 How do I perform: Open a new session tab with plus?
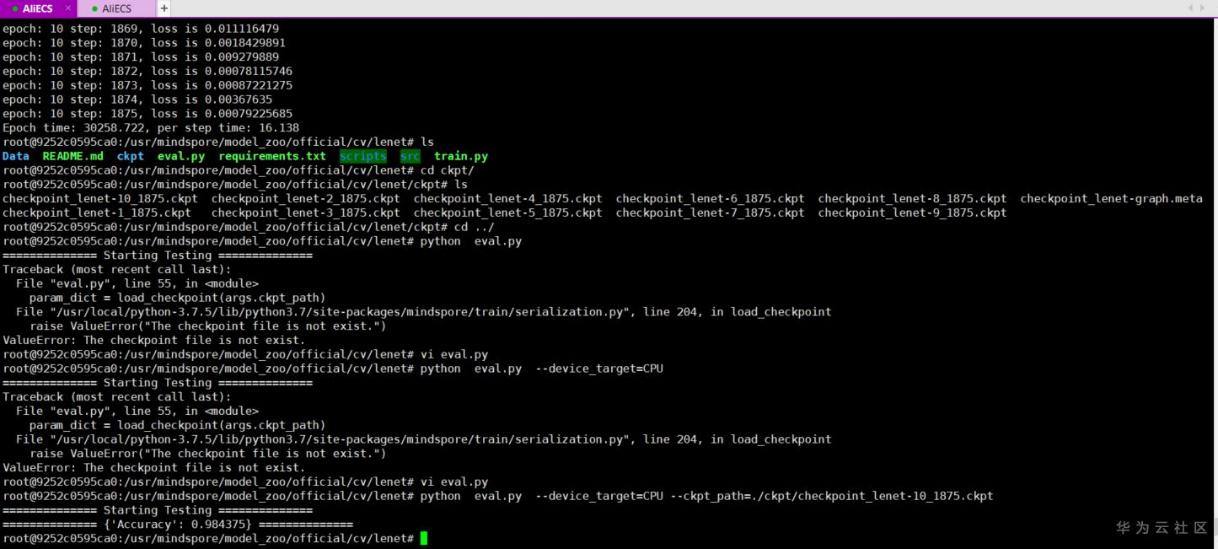point(164,8)
